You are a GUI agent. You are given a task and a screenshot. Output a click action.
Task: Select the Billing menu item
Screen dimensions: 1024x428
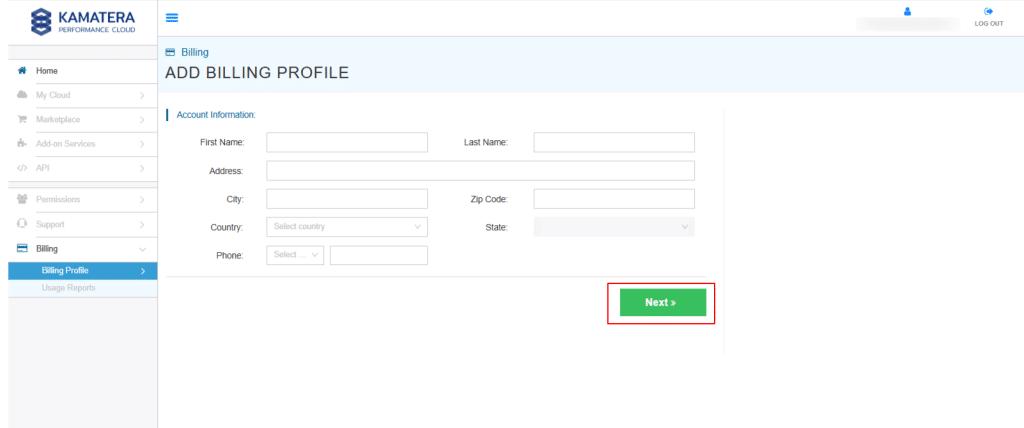coord(83,249)
